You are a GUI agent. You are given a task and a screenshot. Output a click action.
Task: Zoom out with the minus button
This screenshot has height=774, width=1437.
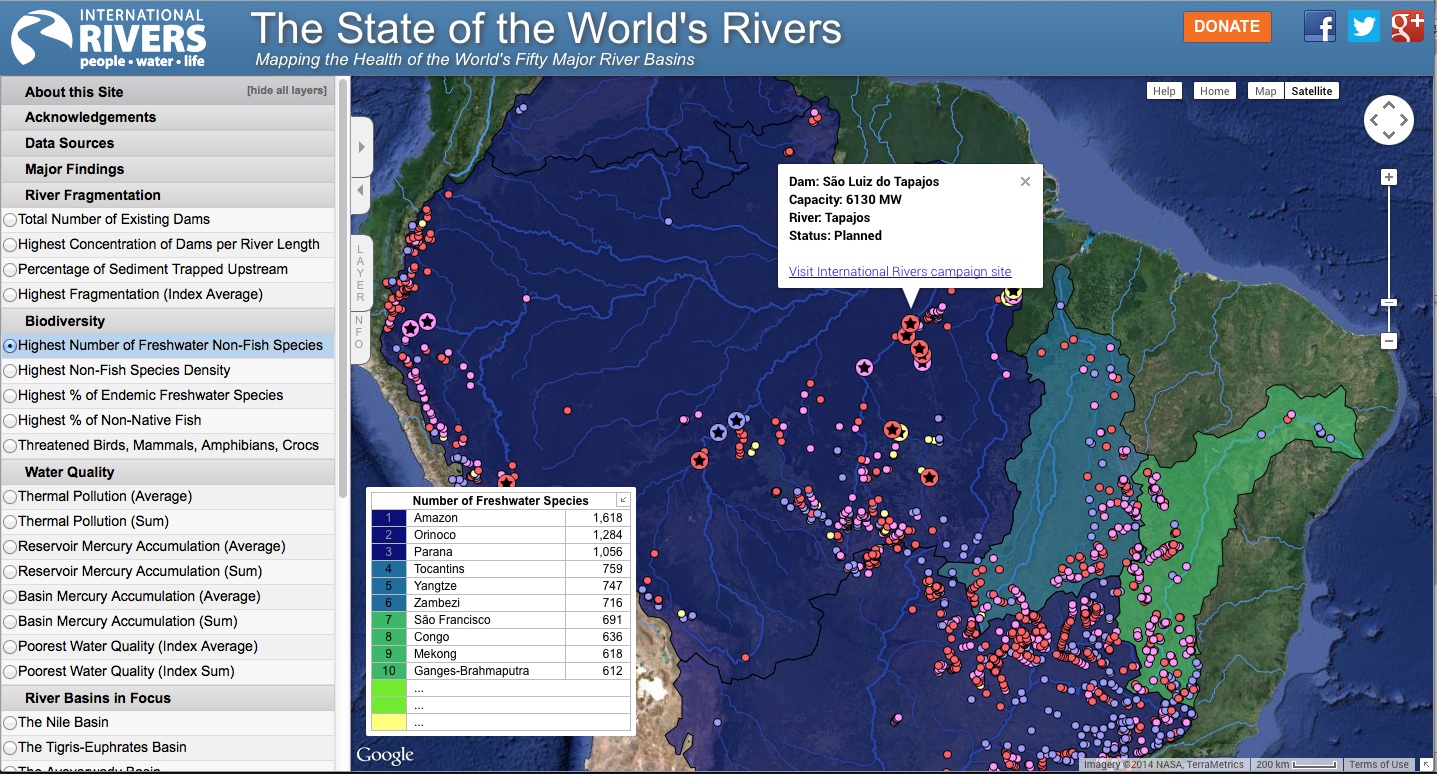[1388, 341]
